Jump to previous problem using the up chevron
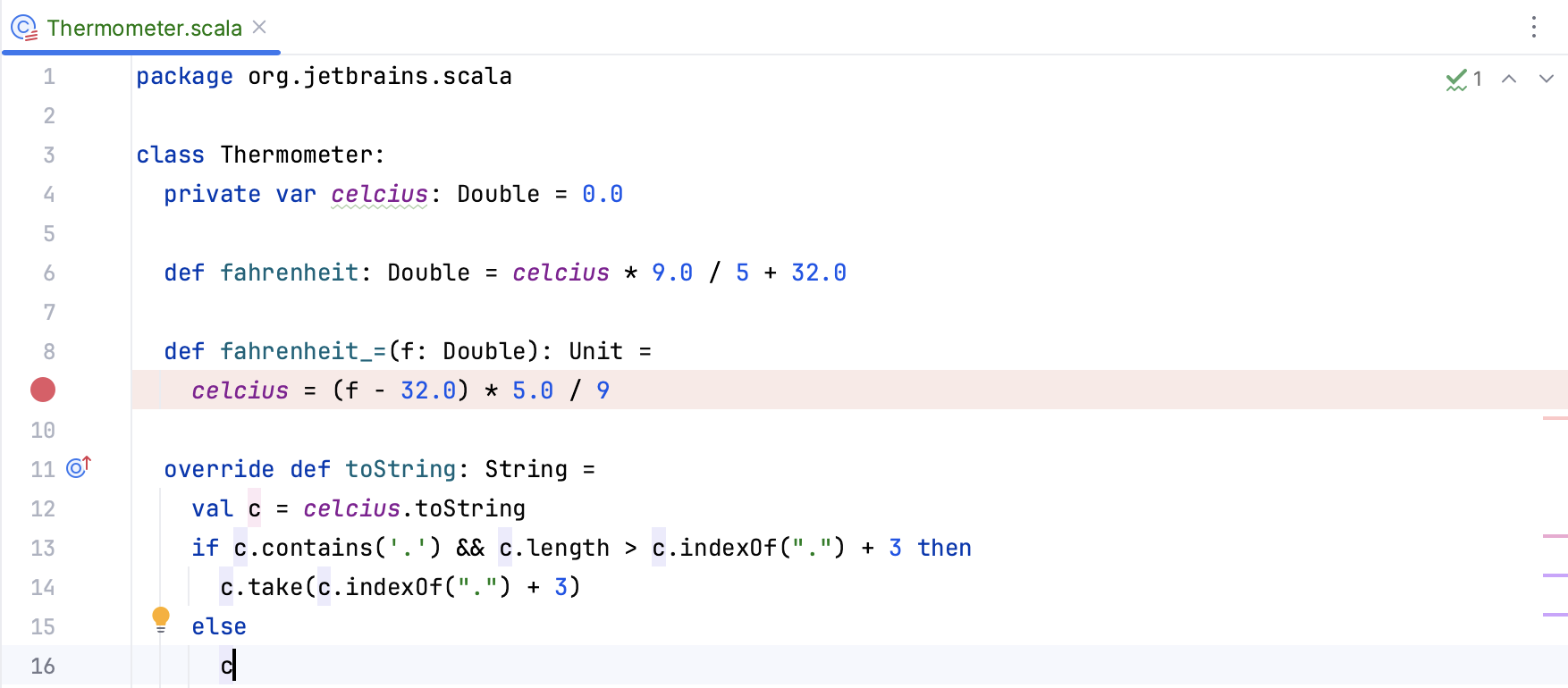This screenshot has height=688, width=1568. coord(1510,80)
